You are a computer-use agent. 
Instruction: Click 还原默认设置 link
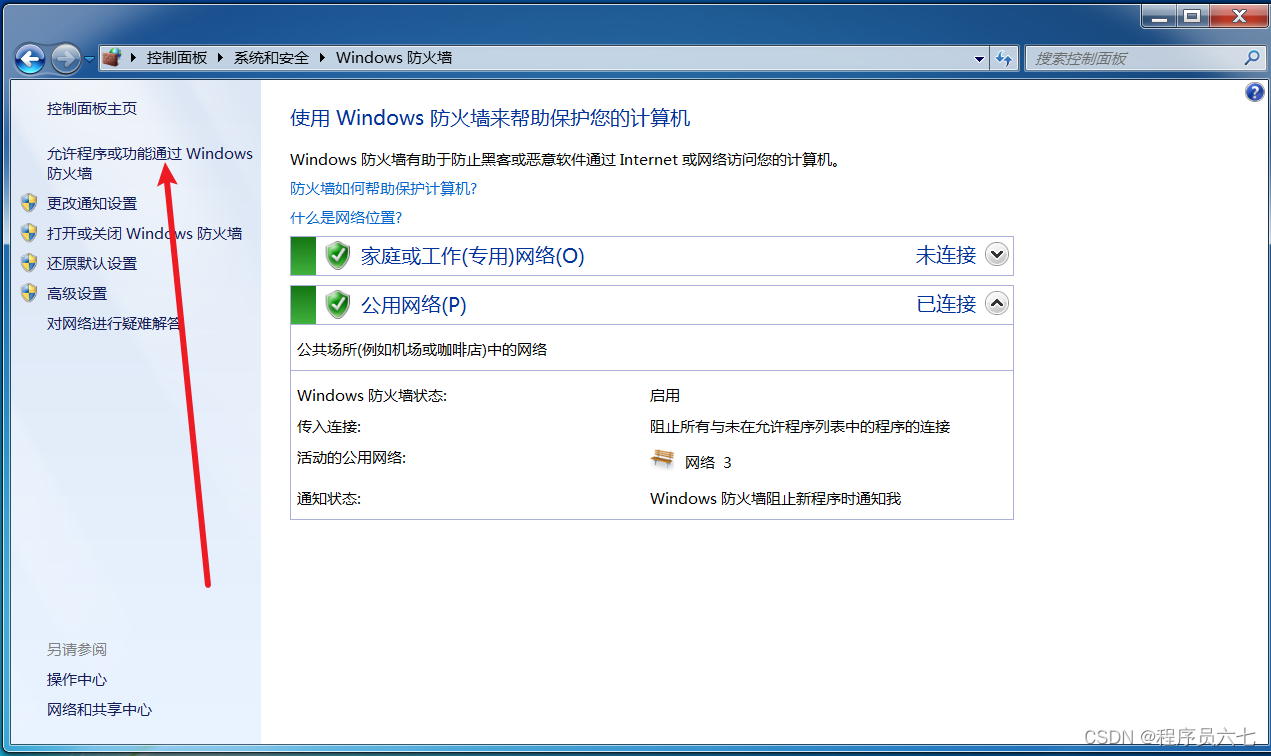[92, 263]
